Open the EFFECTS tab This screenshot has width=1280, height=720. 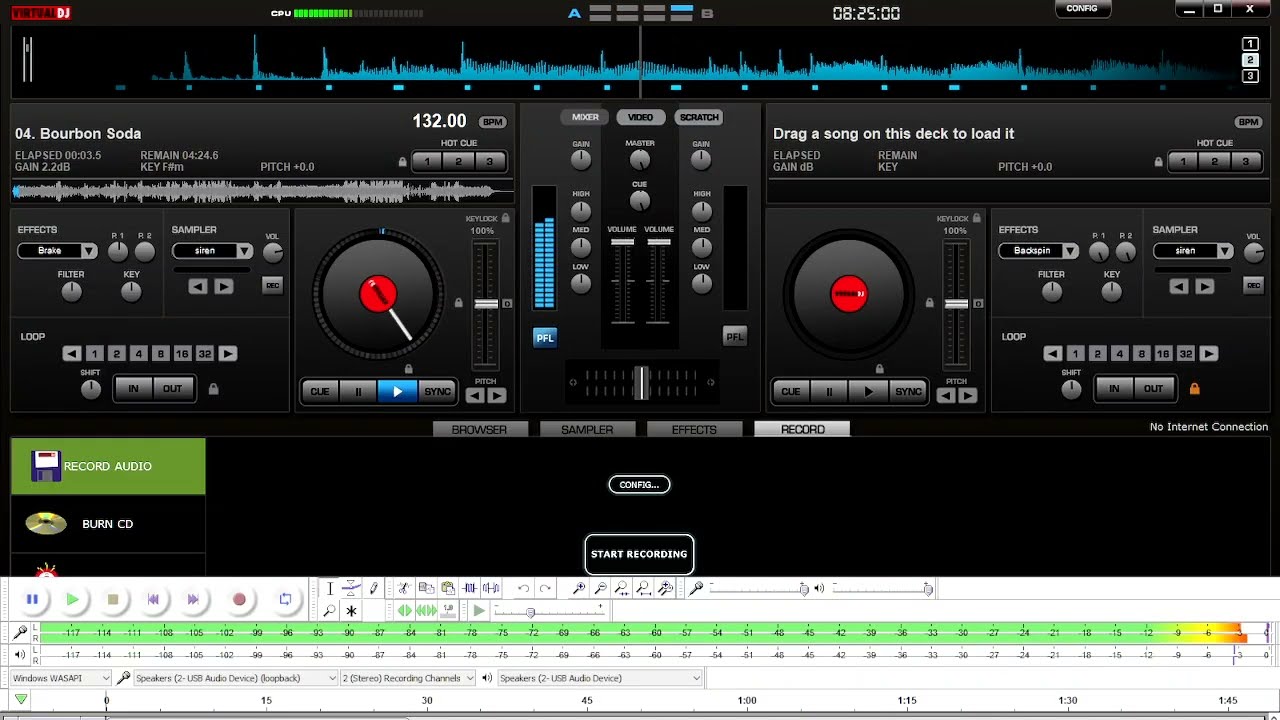[694, 429]
